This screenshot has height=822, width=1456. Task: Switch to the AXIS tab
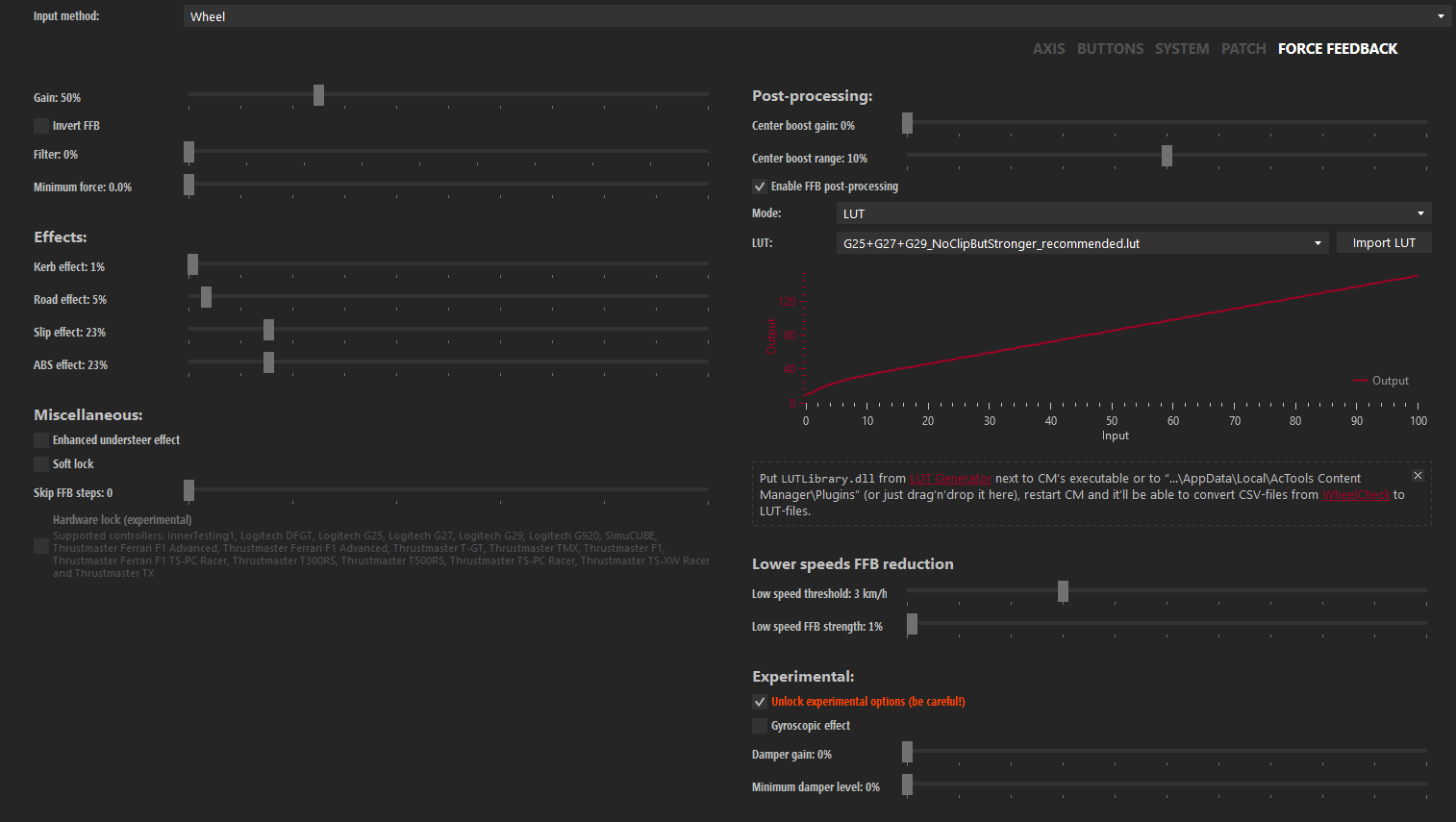pos(1048,49)
